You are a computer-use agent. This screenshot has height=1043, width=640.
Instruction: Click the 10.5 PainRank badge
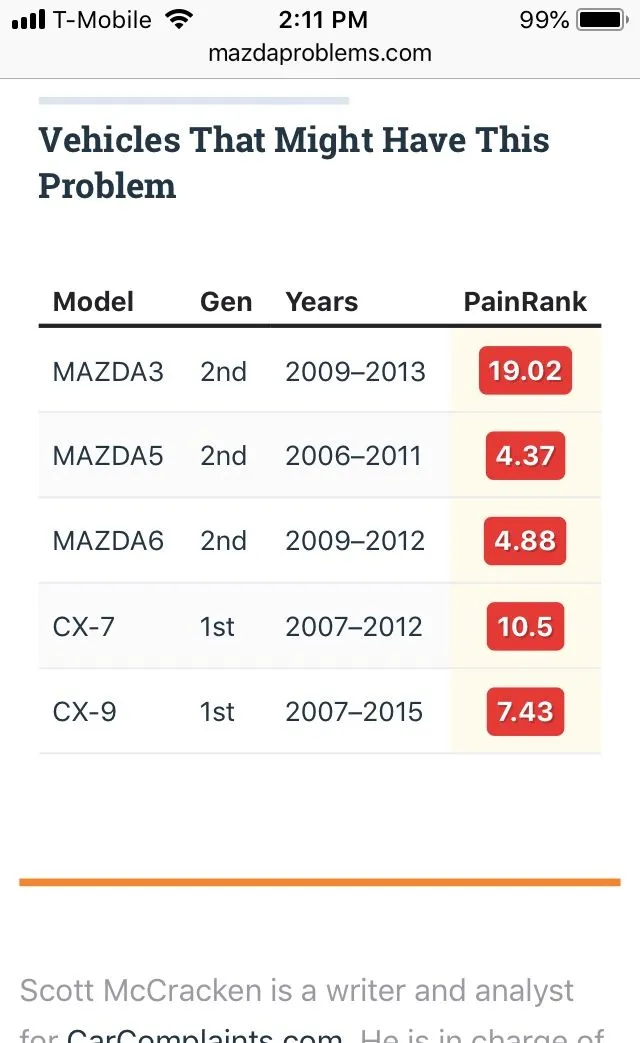coord(525,627)
